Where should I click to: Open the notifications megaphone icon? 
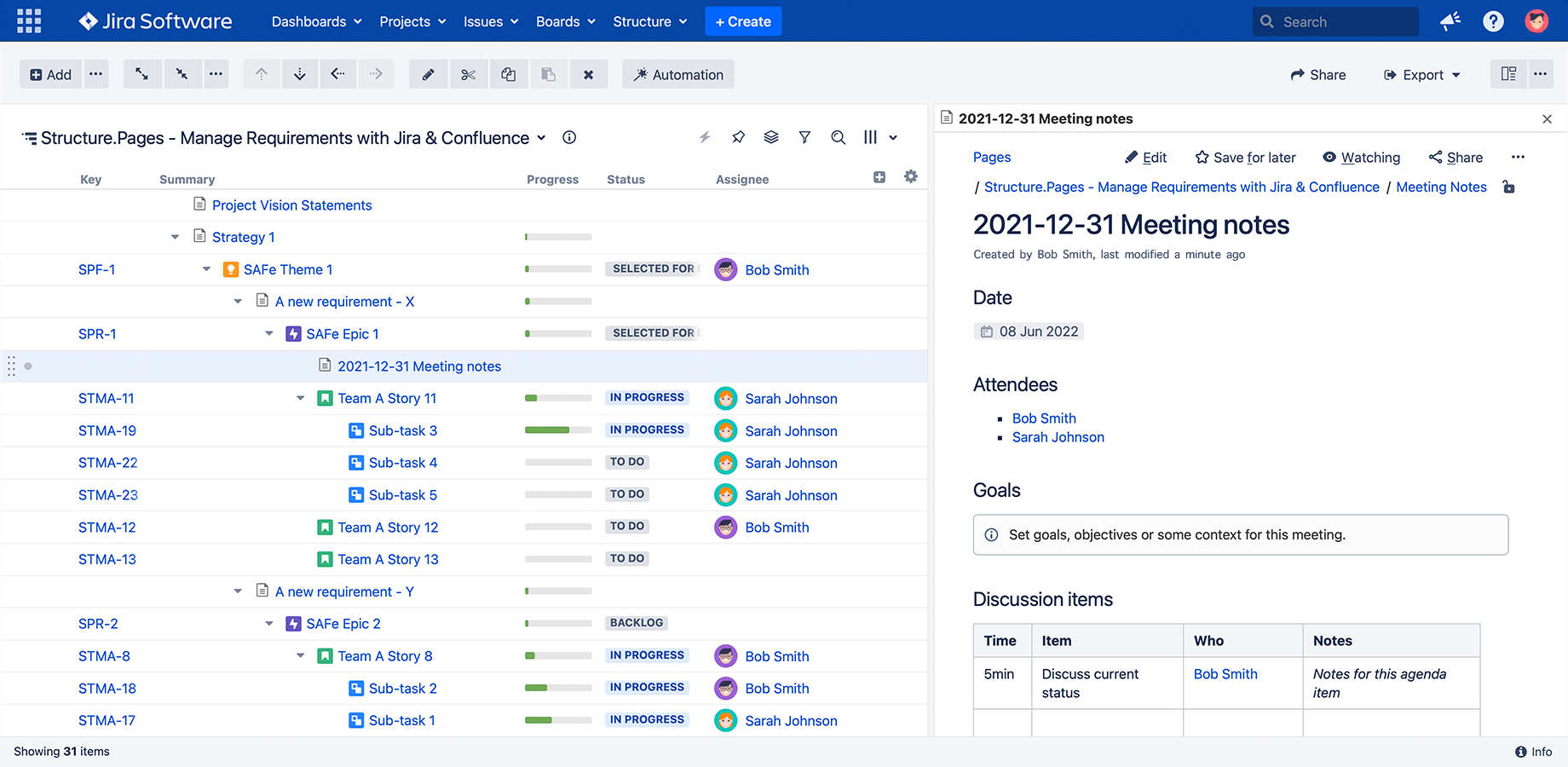coord(1450,21)
